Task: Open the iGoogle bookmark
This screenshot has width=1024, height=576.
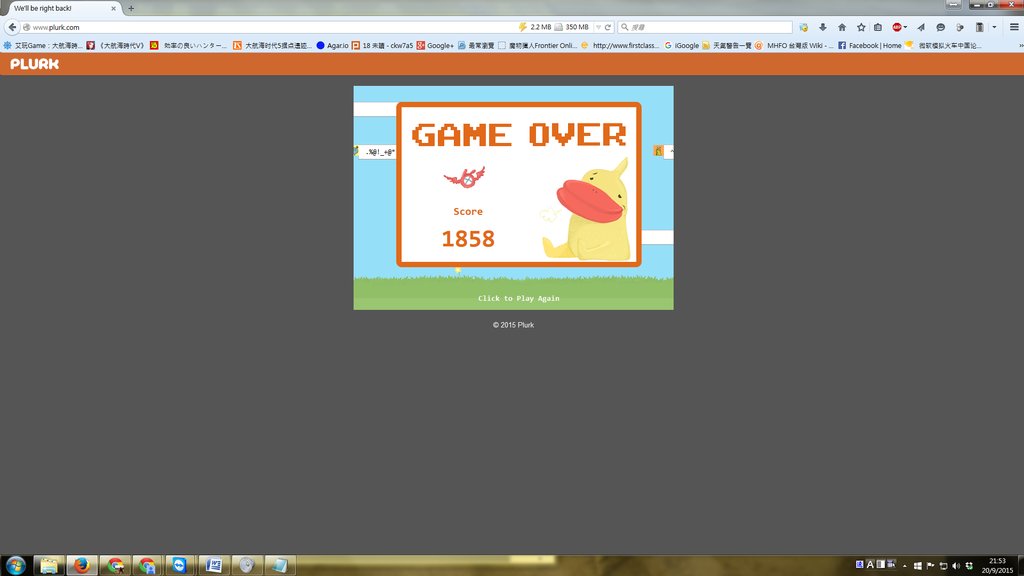Action: click(x=682, y=46)
